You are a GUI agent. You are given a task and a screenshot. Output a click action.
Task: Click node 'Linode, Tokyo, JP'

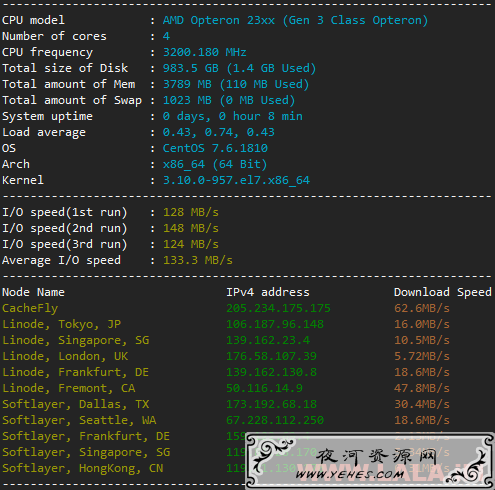click(61, 324)
